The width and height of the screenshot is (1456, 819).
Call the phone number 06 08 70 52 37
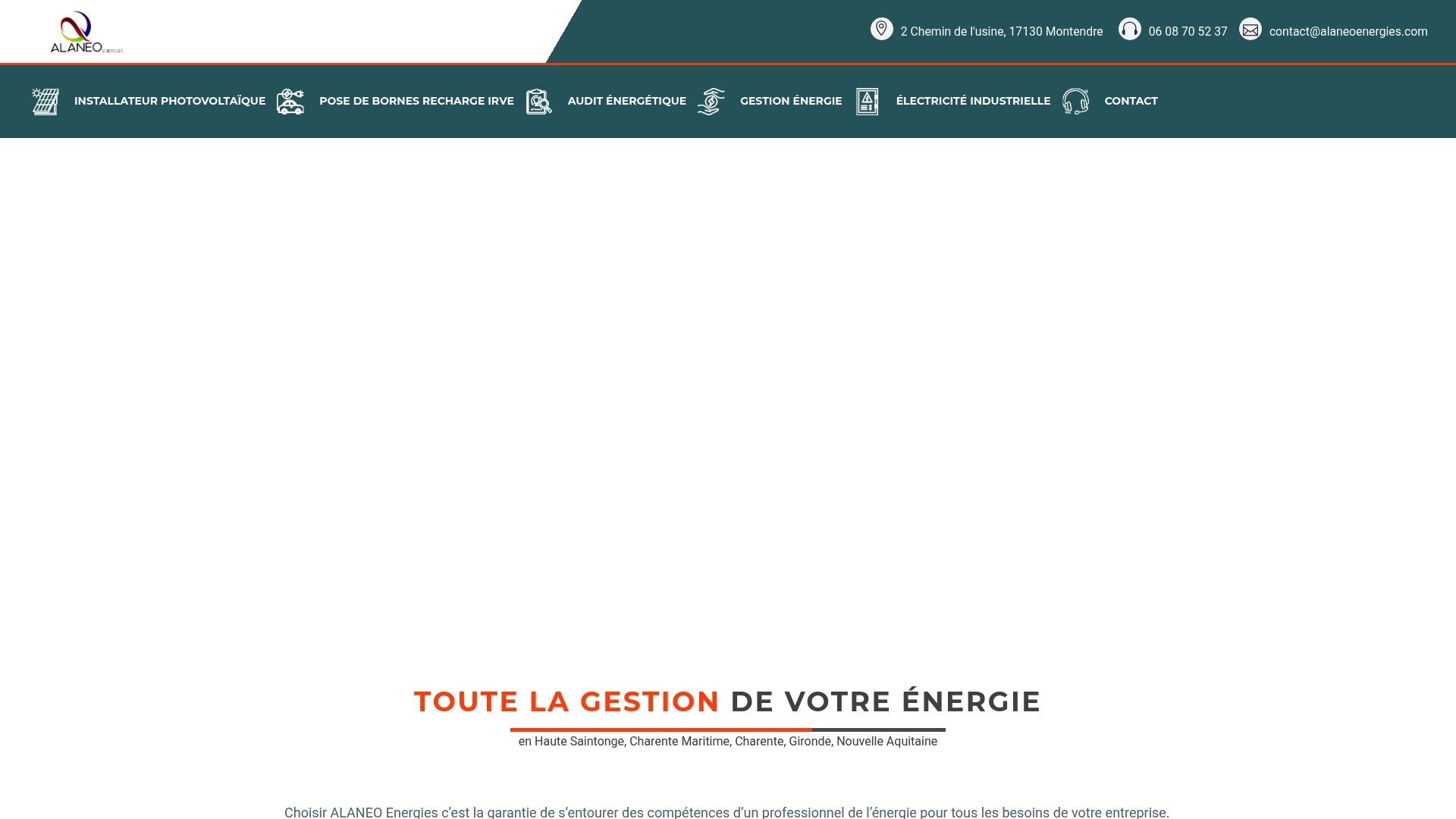click(1188, 32)
